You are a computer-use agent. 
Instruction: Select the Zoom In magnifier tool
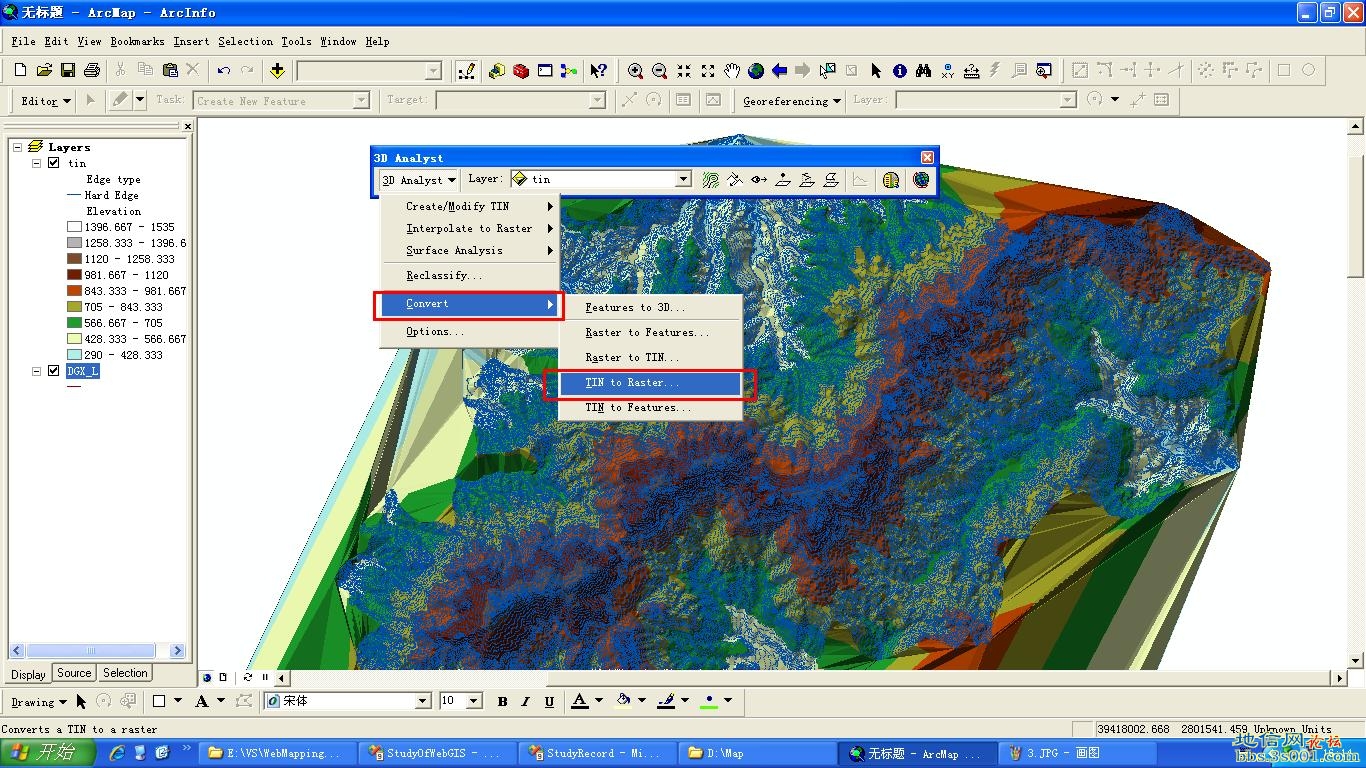point(635,70)
